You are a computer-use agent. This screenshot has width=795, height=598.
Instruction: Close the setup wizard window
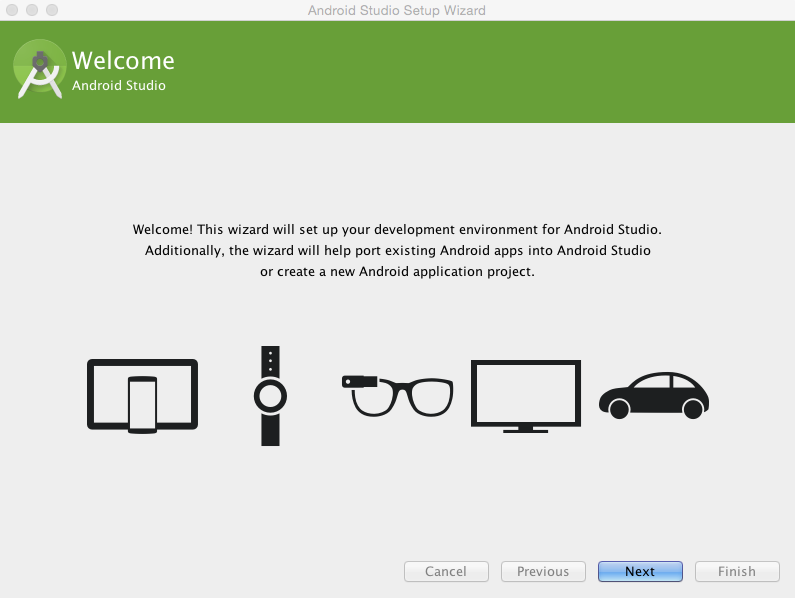click(x=12, y=10)
